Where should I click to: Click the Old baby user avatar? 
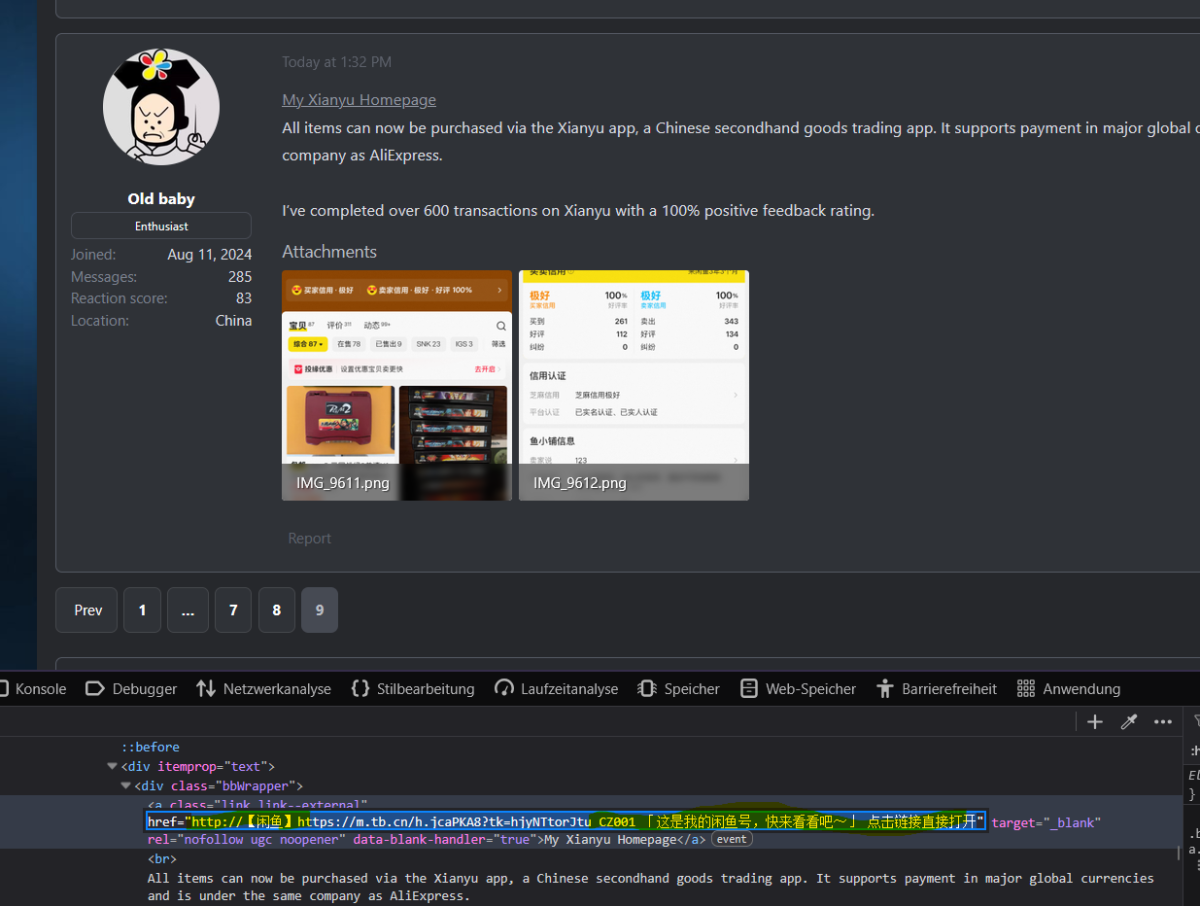[x=161, y=107]
